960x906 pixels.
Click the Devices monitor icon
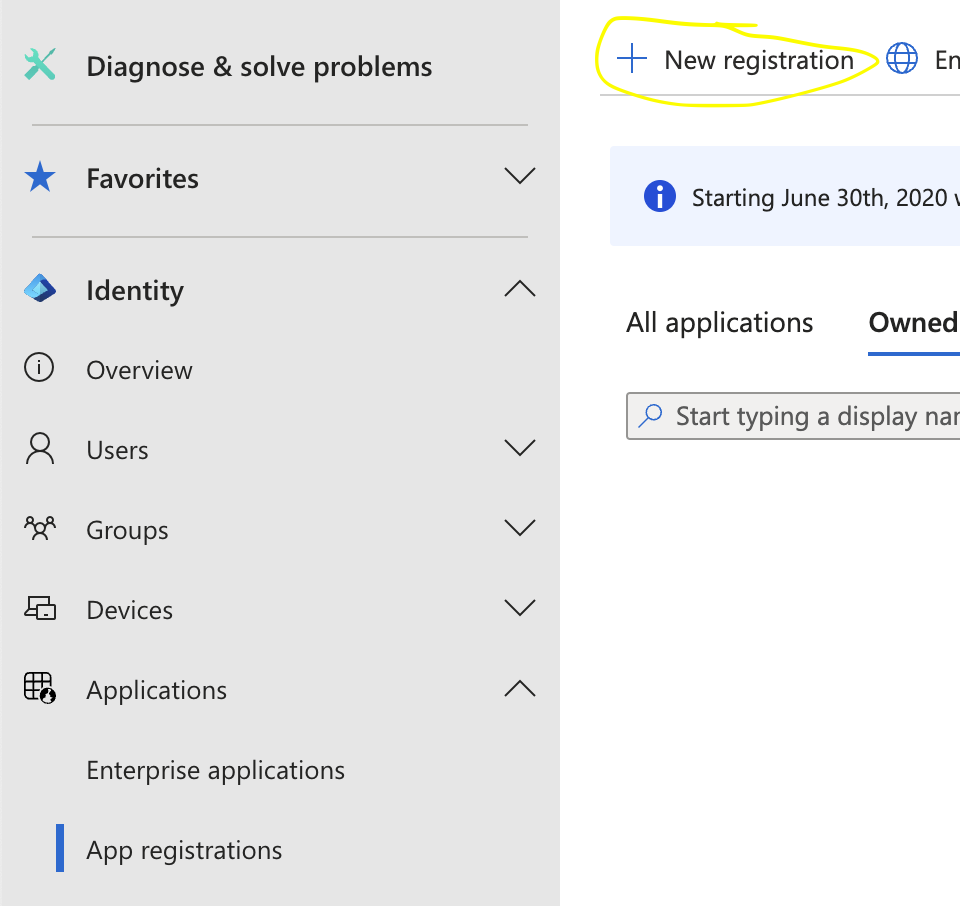[x=40, y=609]
